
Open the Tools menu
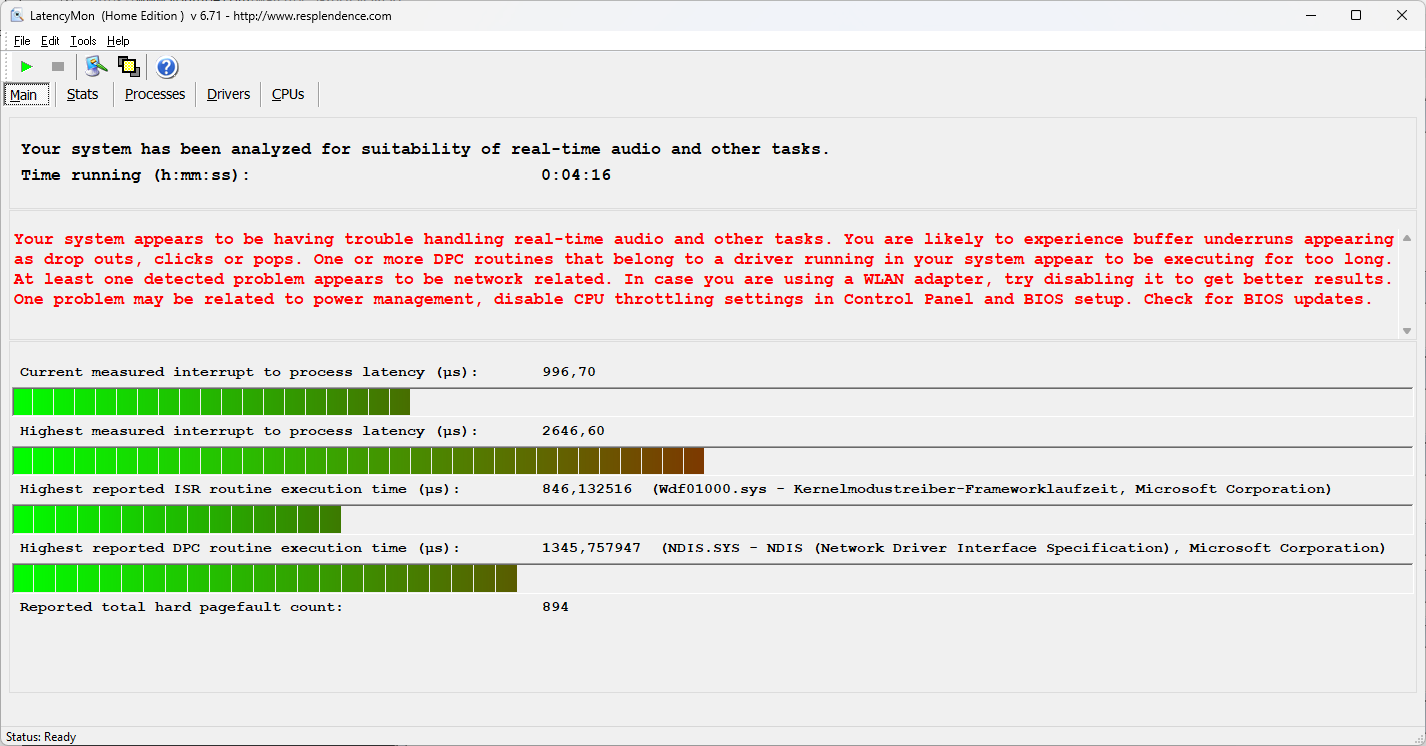tap(83, 41)
